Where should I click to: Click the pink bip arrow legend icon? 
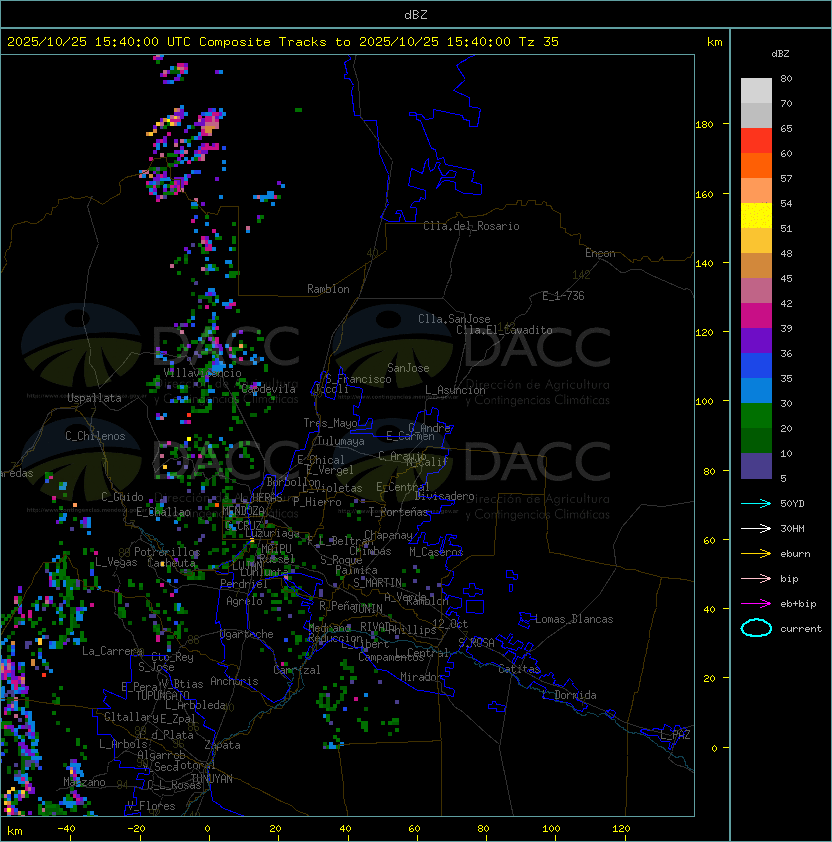click(x=756, y=579)
